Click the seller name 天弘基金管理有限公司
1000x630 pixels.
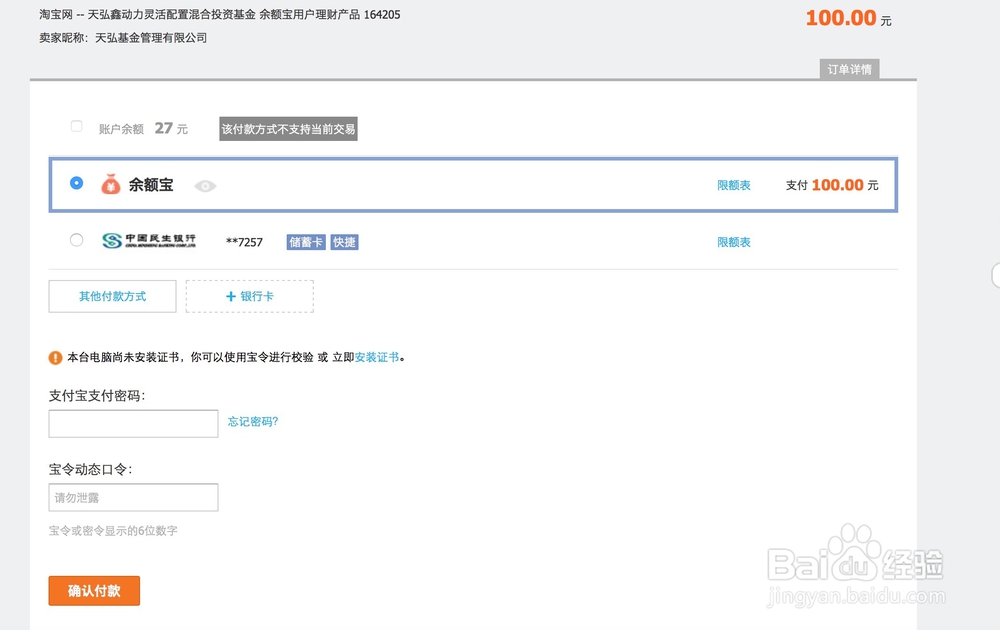pyautogui.click(x=151, y=38)
